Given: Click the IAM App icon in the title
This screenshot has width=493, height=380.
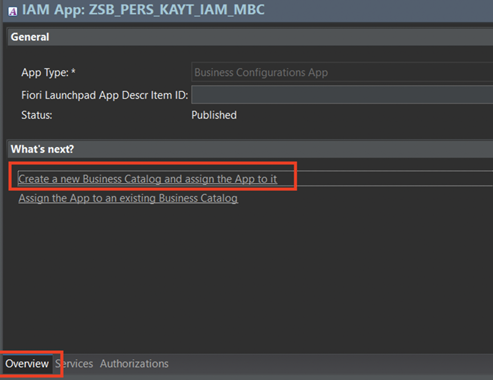Looking at the screenshot, I should [x=13, y=12].
